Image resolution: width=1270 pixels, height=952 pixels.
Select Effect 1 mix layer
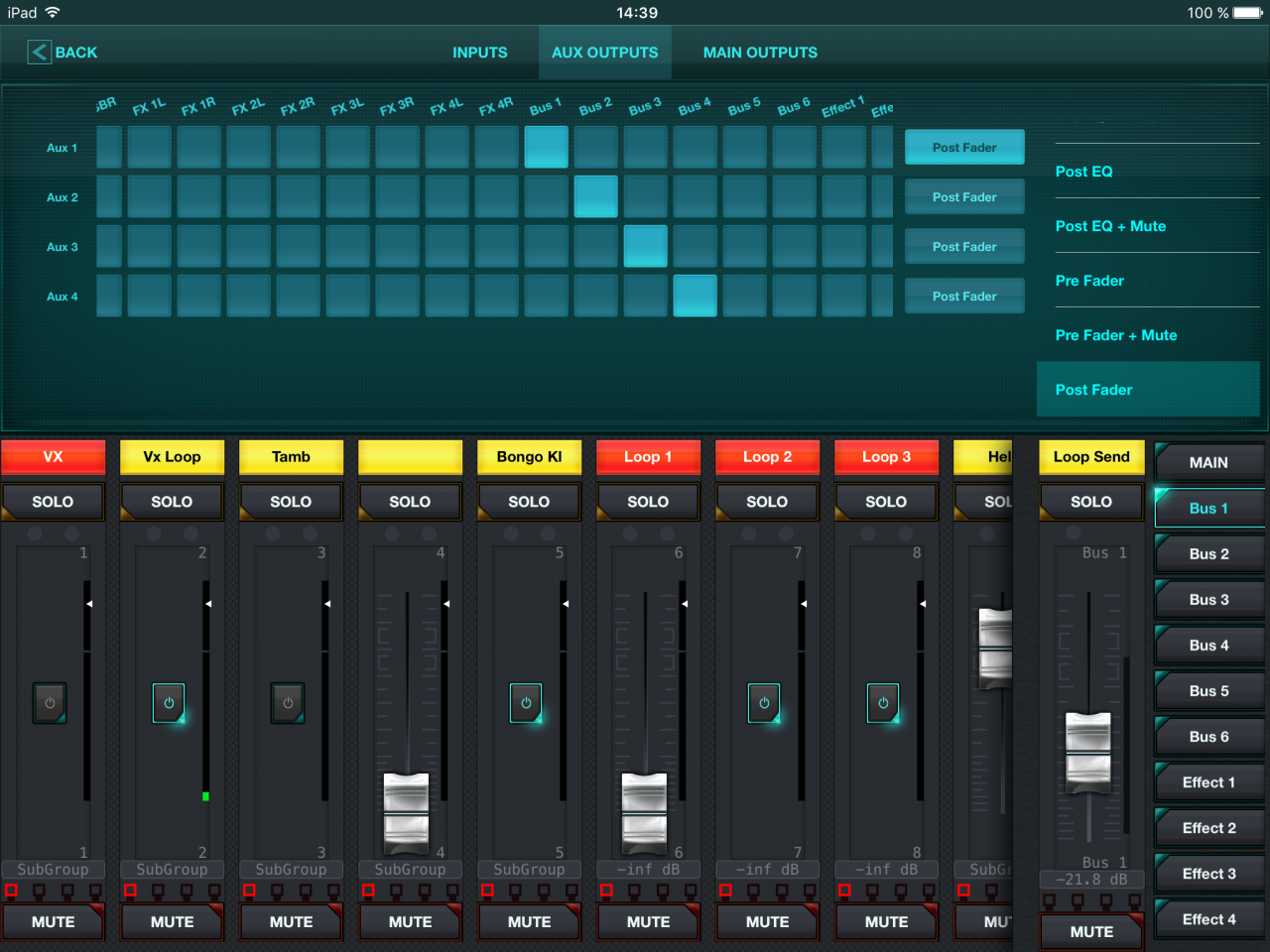pyautogui.click(x=1208, y=781)
